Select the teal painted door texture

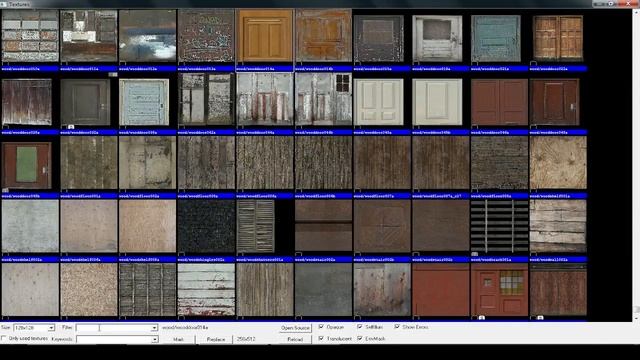point(496,38)
